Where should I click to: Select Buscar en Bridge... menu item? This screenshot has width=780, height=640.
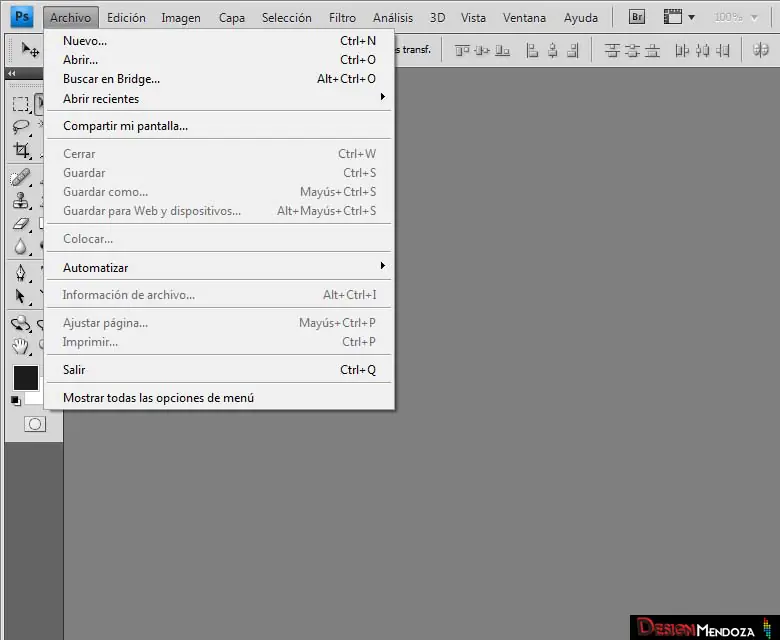coord(219,79)
